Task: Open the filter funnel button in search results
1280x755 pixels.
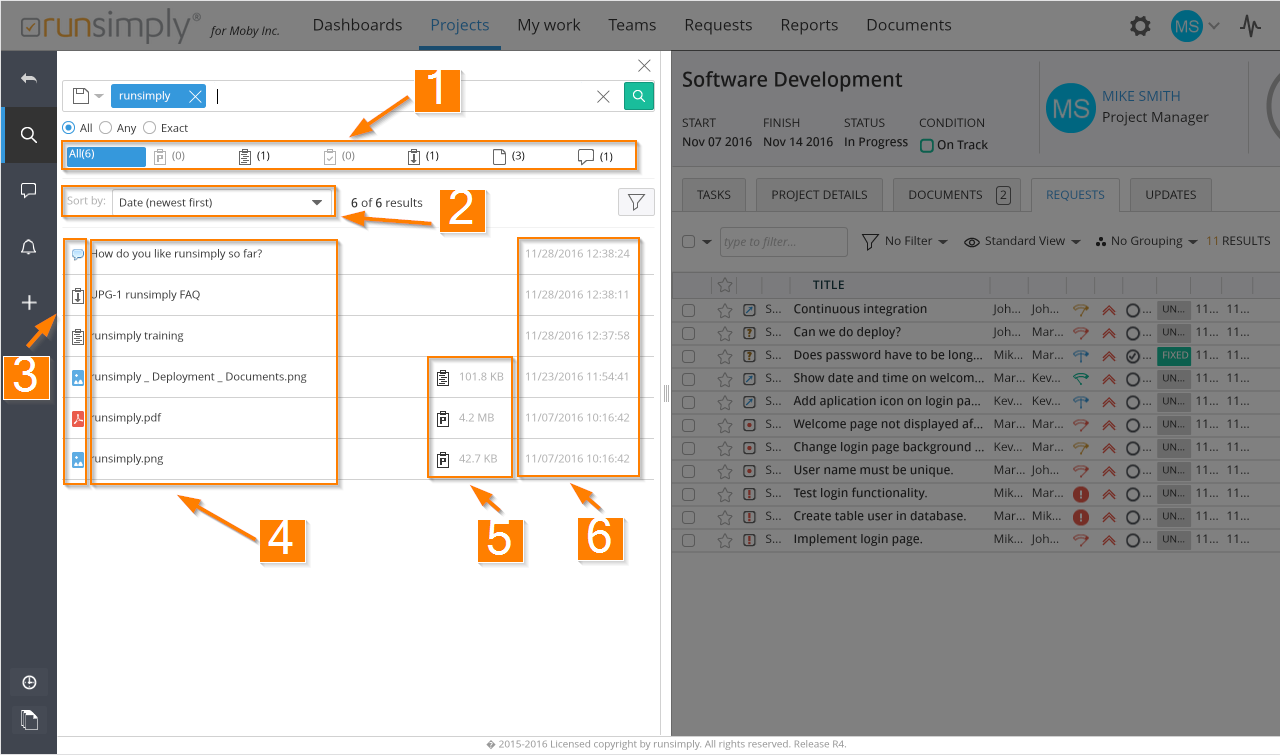Action: [x=636, y=202]
